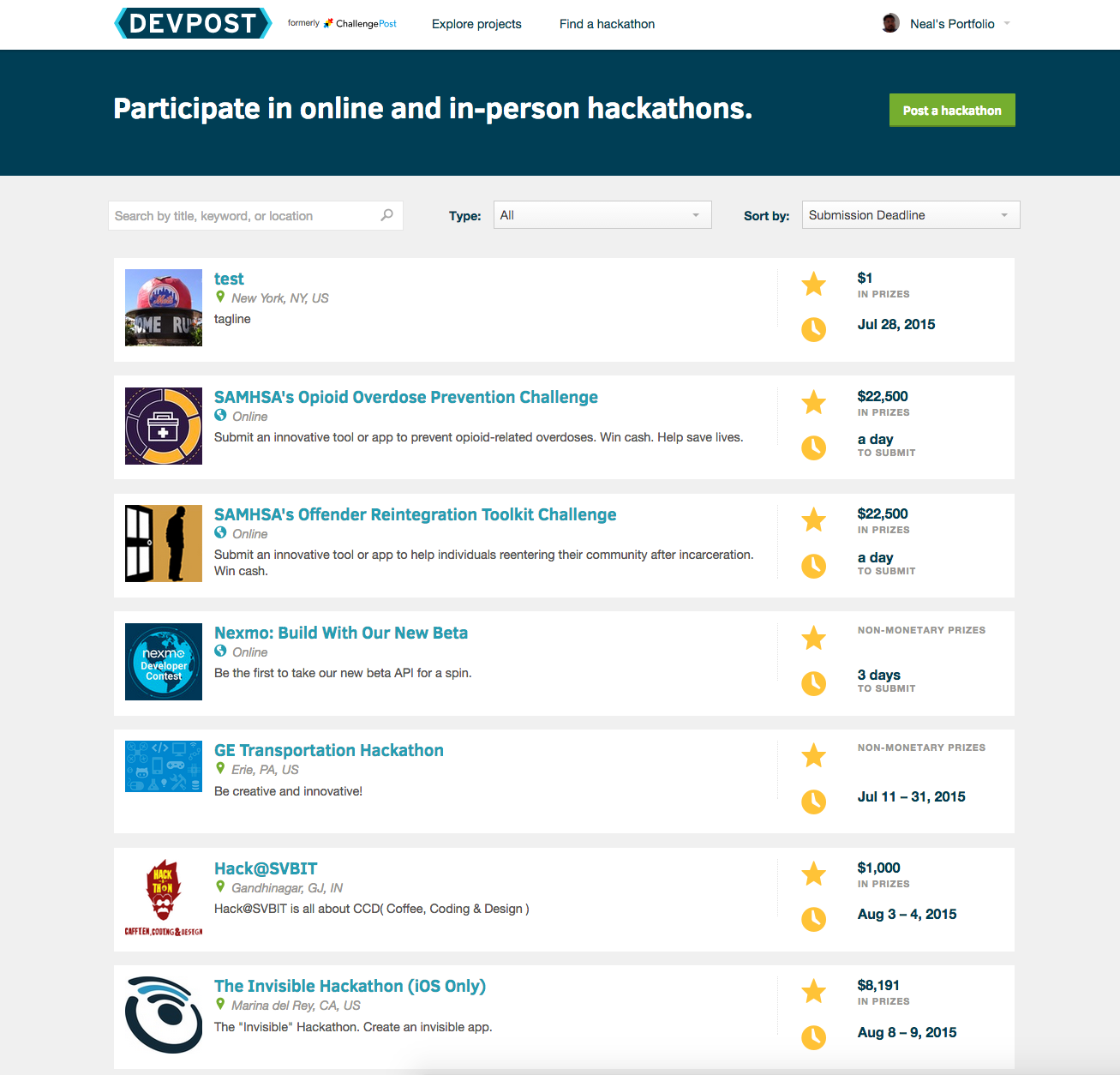Click the star icon for test hackathon
The height and width of the screenshot is (1075, 1120).
[x=813, y=284]
